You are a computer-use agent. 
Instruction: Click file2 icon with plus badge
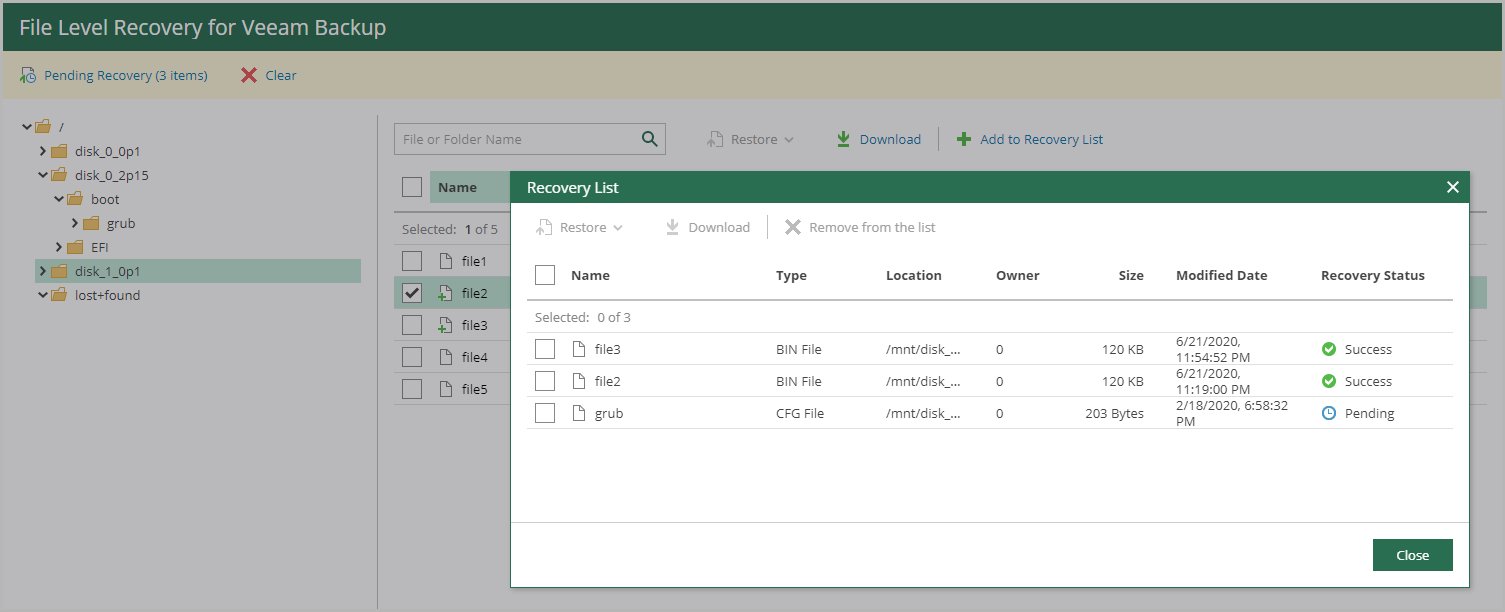coord(445,294)
